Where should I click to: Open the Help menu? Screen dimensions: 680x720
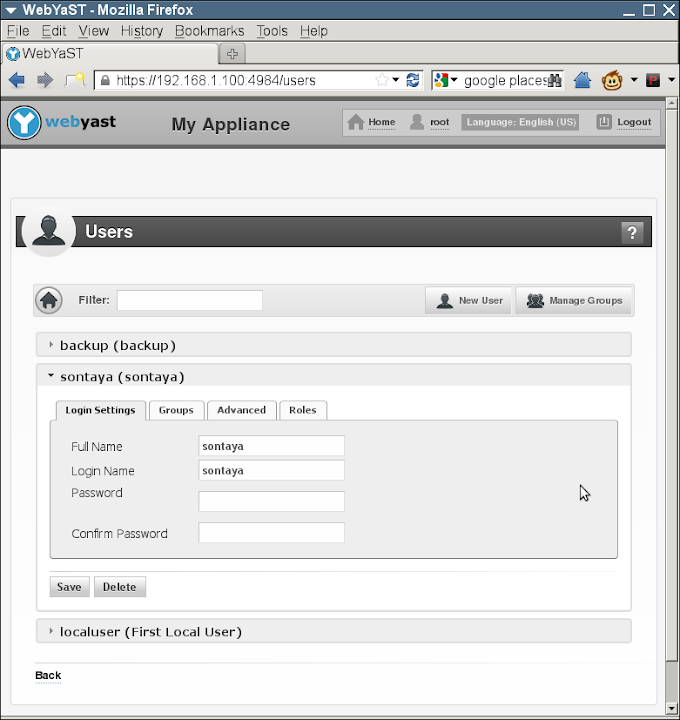pyautogui.click(x=314, y=31)
